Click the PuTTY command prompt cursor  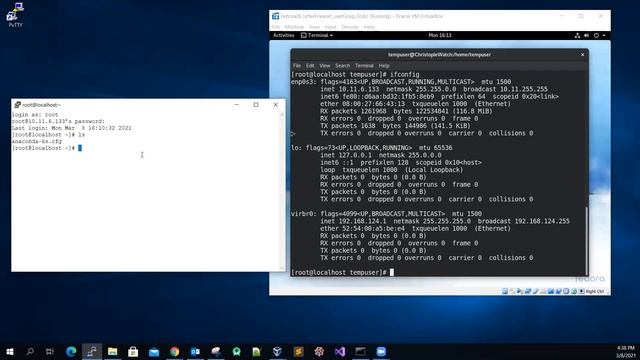pos(80,148)
